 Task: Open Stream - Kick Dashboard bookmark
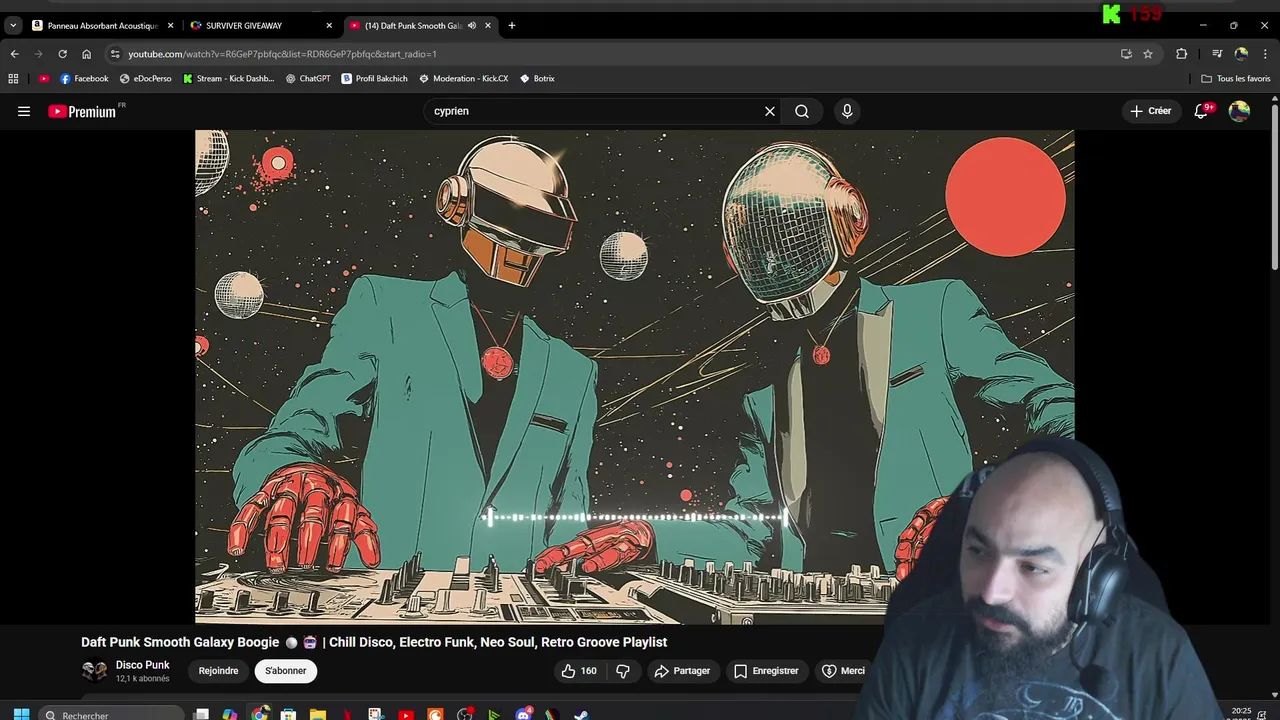click(228, 78)
